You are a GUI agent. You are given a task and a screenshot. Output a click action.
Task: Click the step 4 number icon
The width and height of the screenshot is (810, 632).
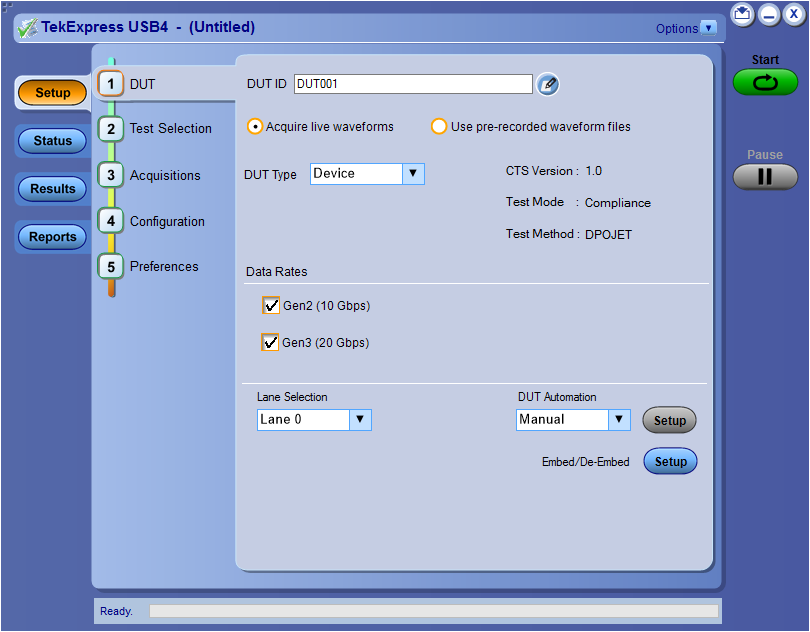click(112, 221)
